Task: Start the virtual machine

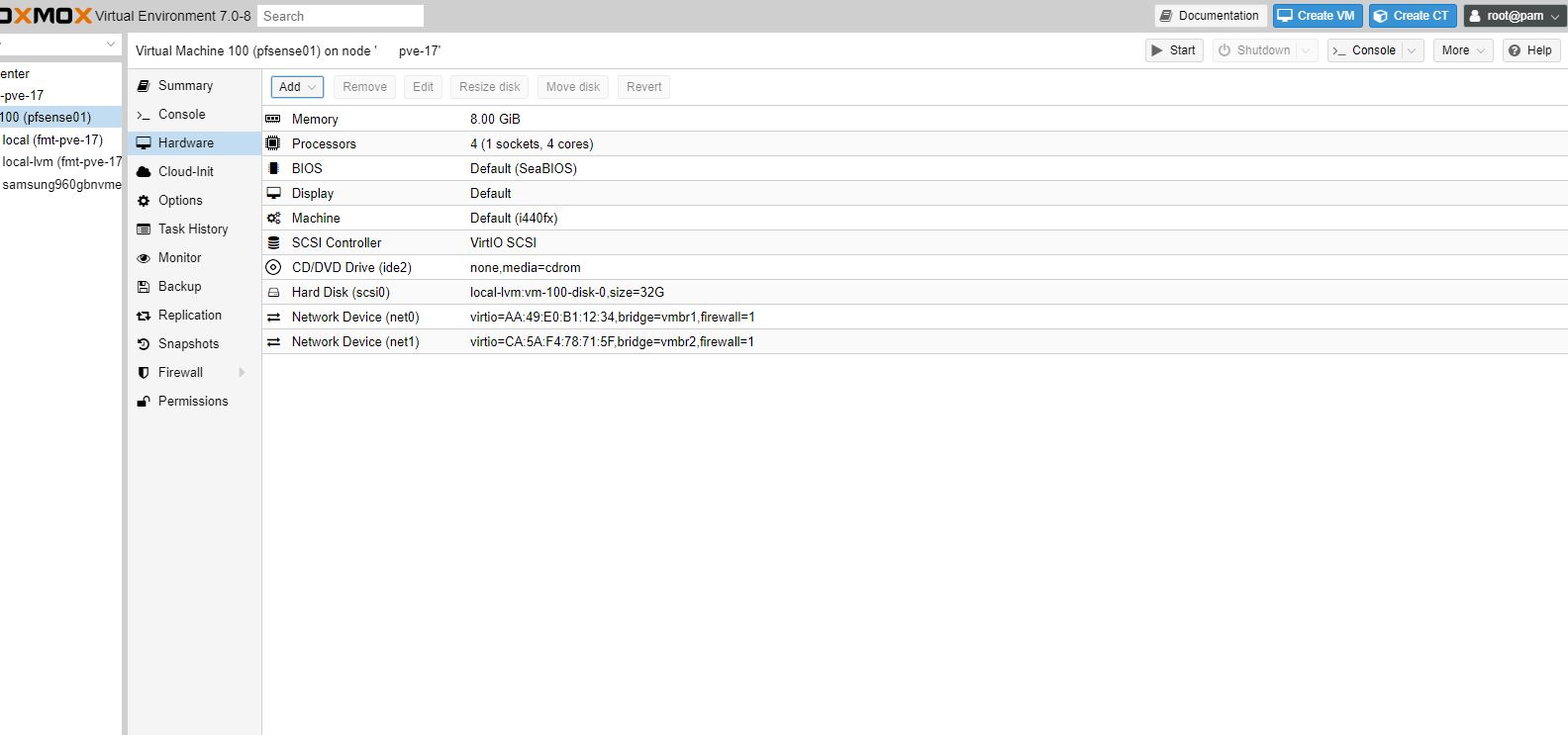Action: [1174, 50]
